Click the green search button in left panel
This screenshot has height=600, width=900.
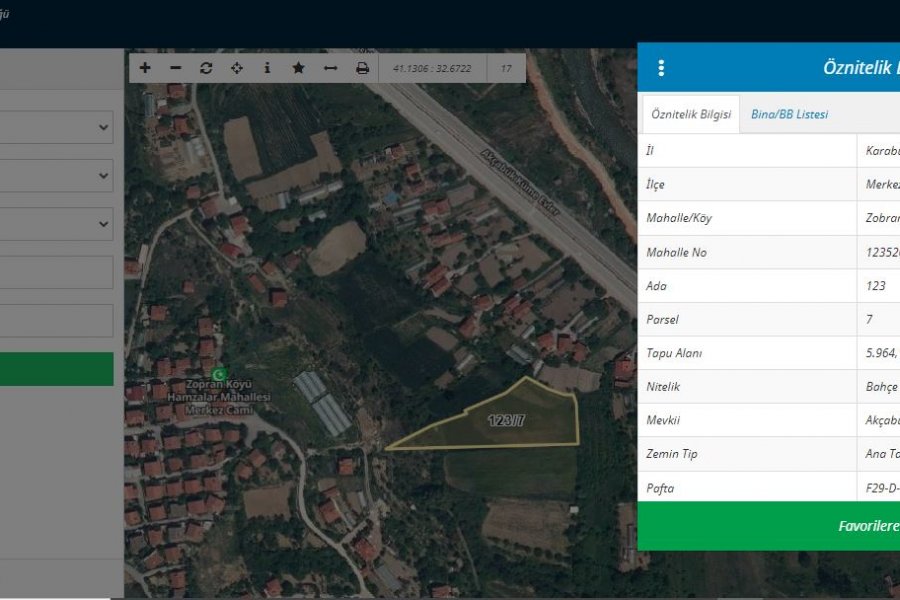point(56,369)
